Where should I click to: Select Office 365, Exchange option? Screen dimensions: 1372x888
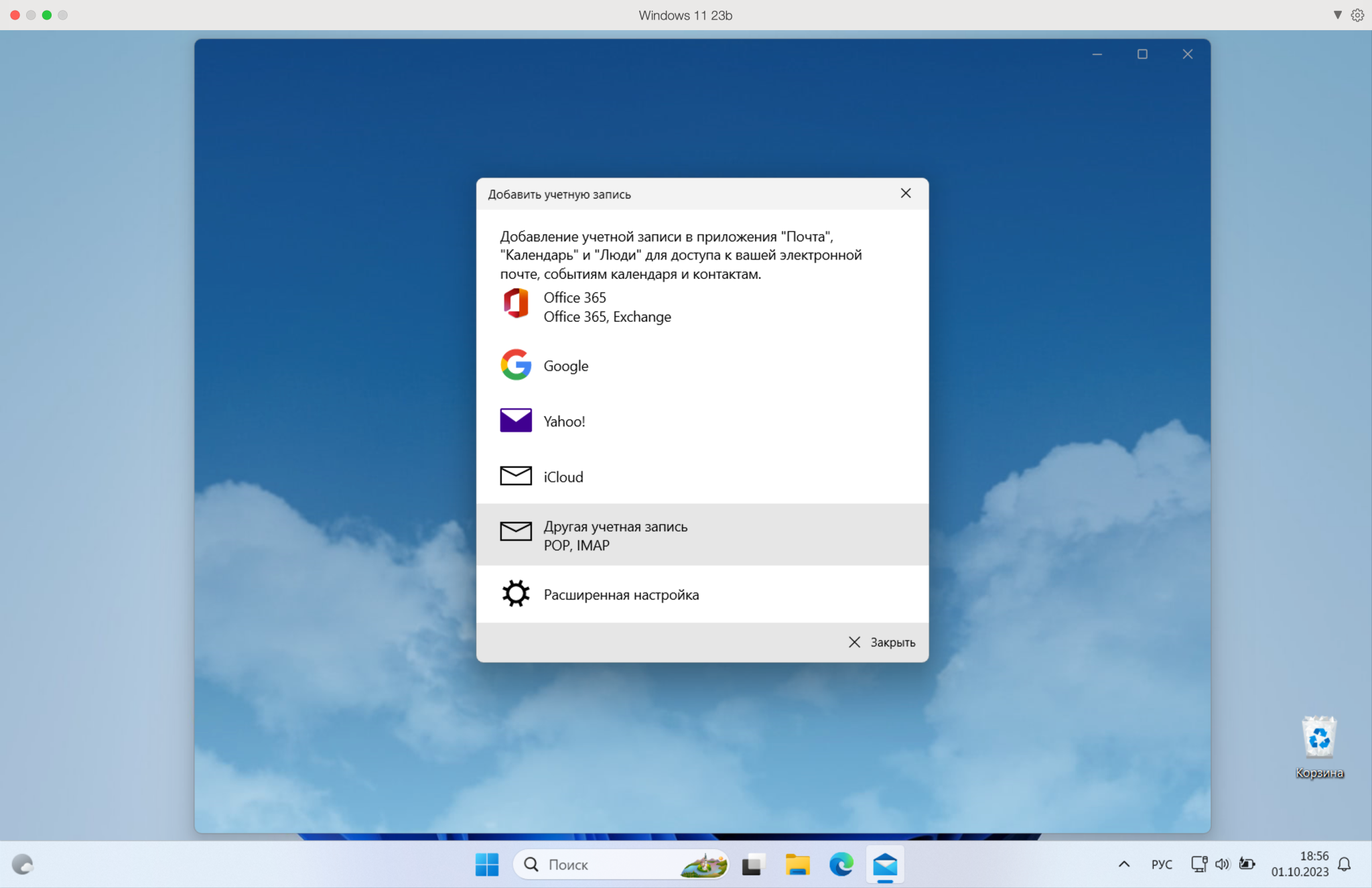click(702, 307)
